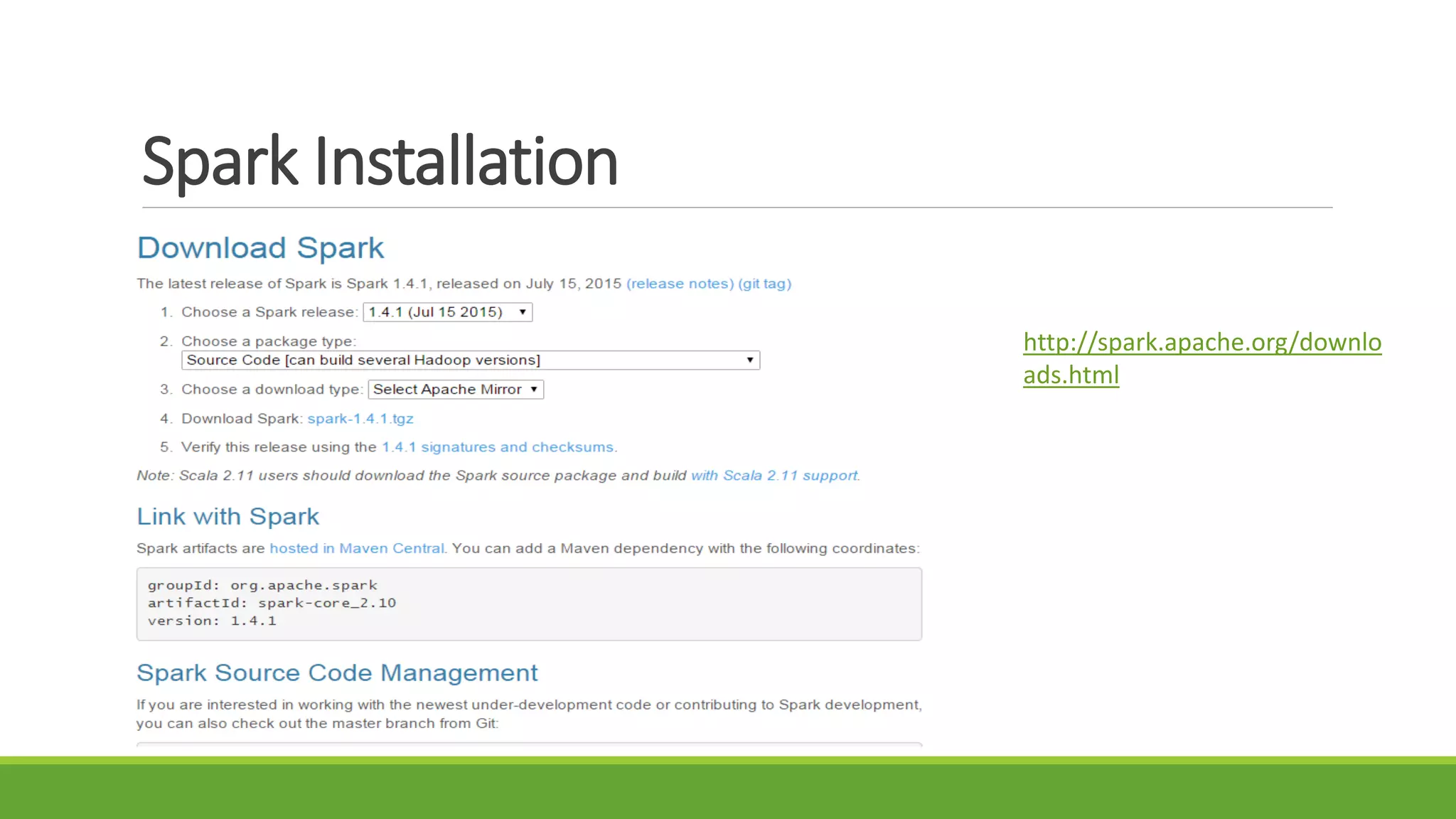
Task: Open 1.4.1 signatures and checksums link
Action: 498,447
